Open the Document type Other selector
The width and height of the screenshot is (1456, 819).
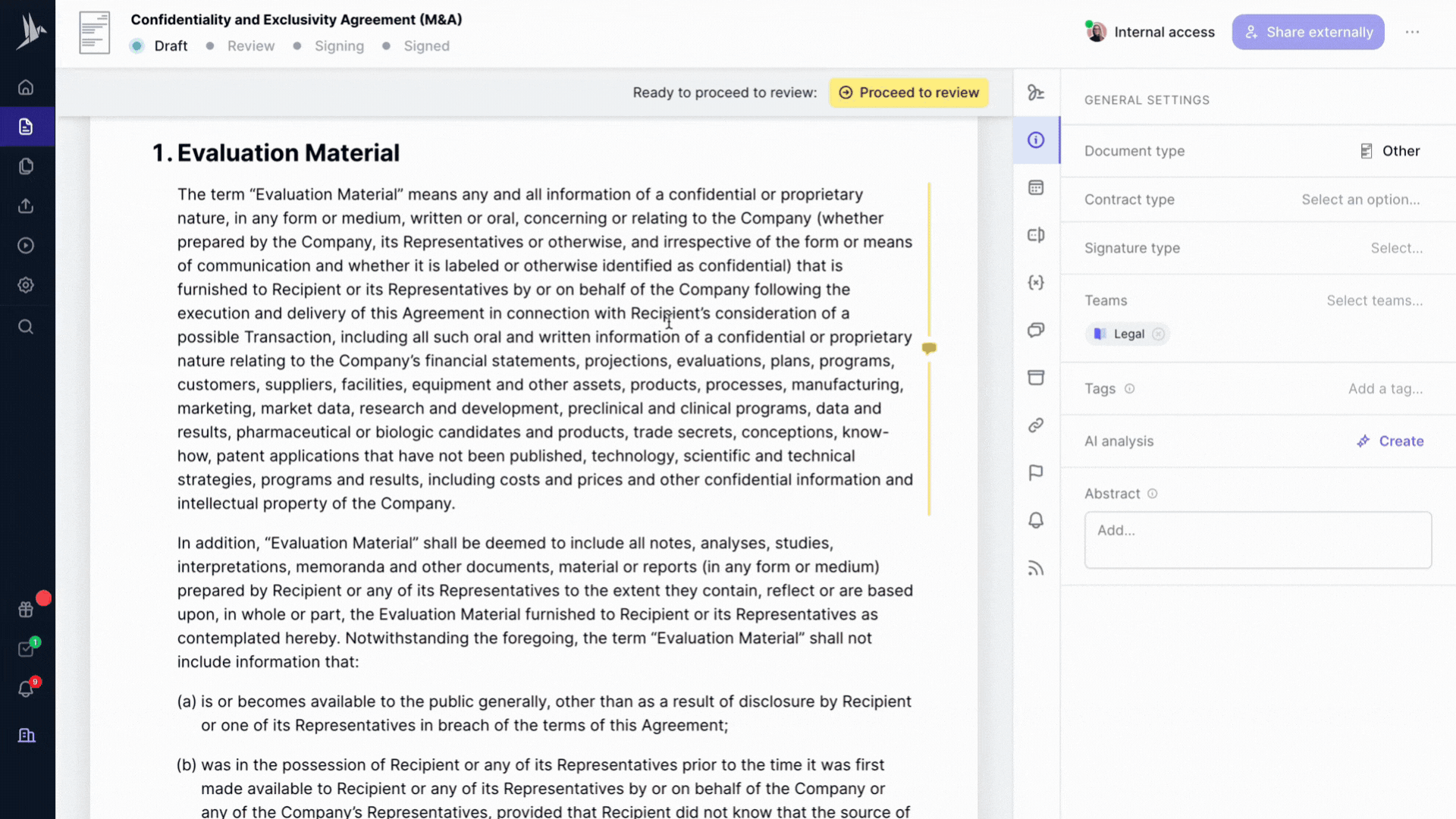point(1391,151)
